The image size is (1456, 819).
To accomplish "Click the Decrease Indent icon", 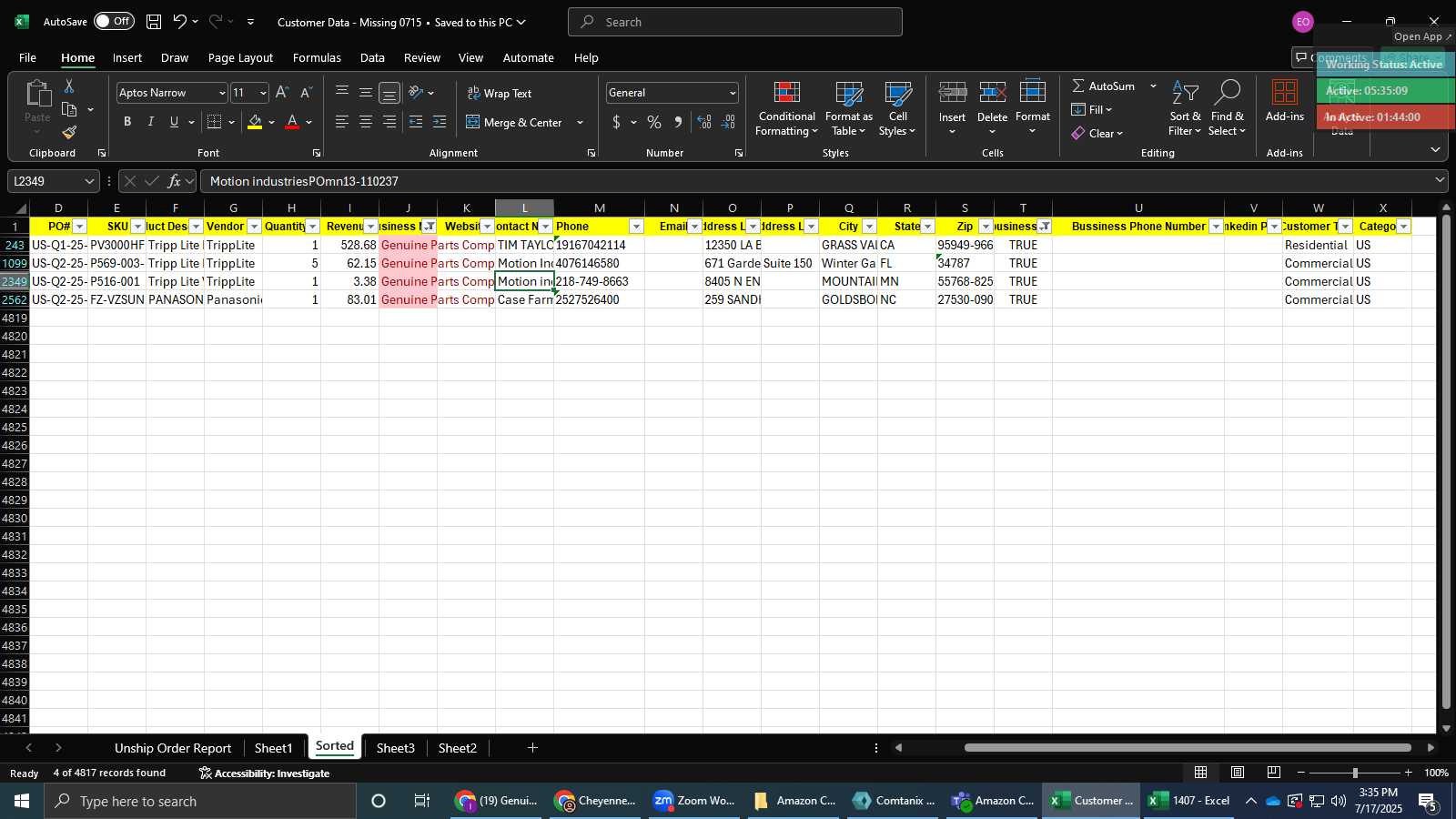I will pos(416,122).
